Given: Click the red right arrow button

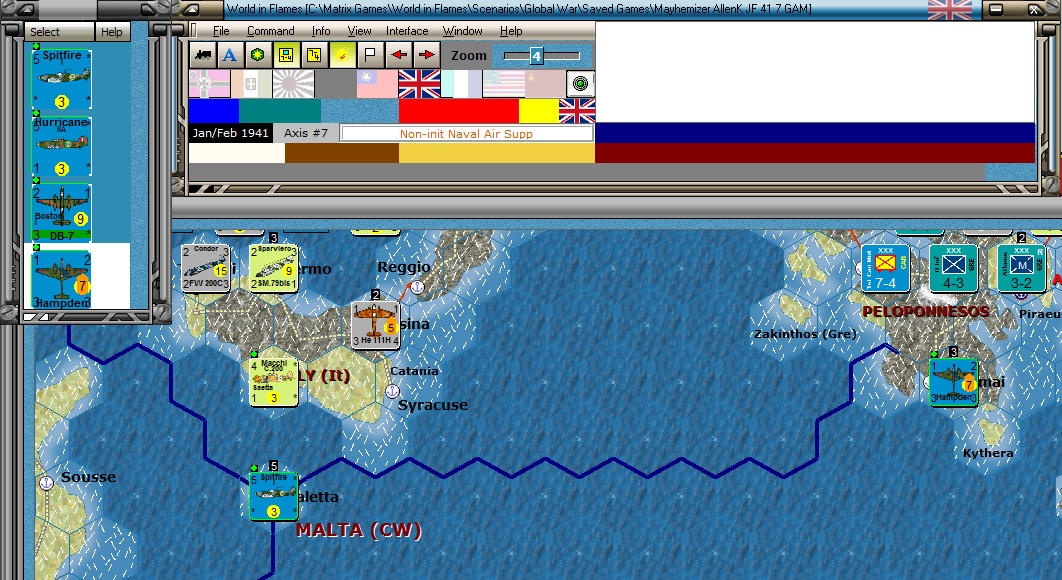Looking at the screenshot, I should pos(426,56).
